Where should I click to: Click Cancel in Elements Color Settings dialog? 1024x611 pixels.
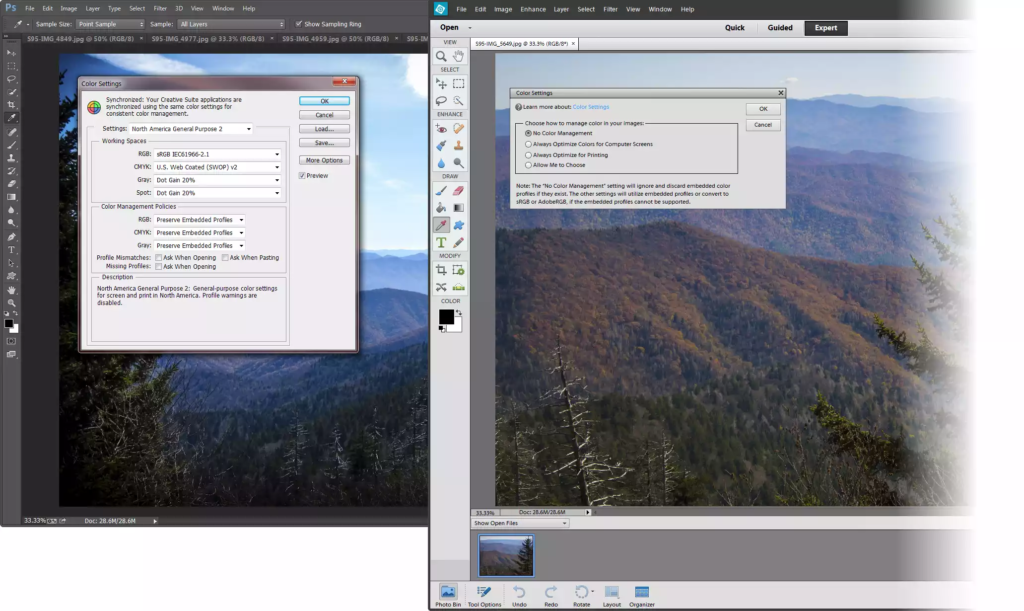pyautogui.click(x=763, y=125)
